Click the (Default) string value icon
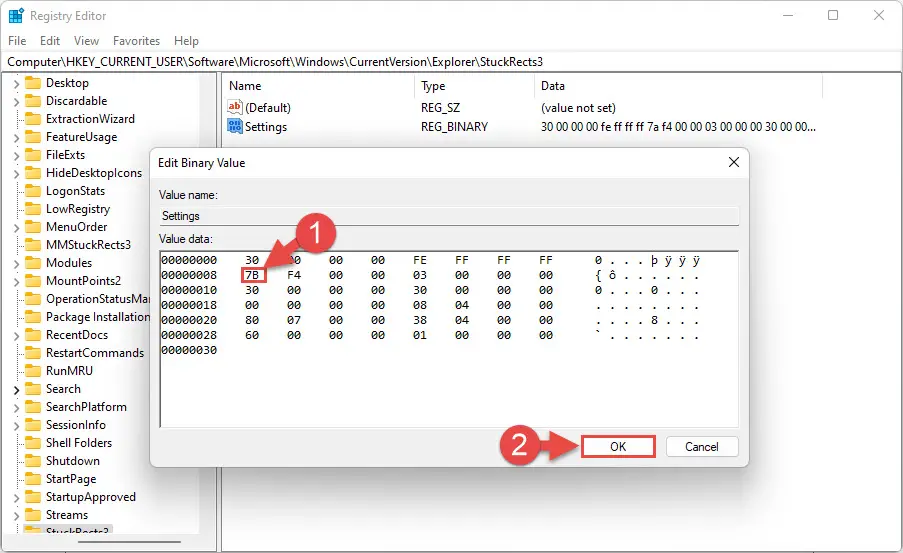 (x=235, y=107)
